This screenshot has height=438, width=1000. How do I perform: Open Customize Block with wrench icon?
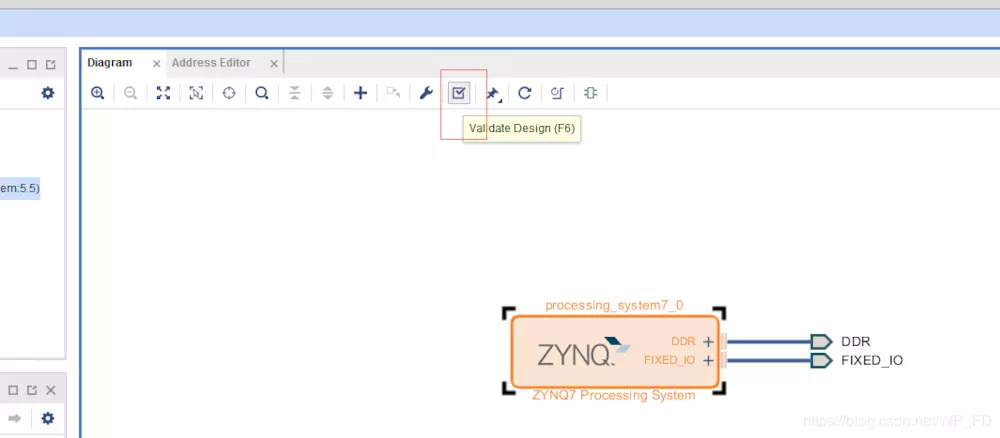(426, 93)
